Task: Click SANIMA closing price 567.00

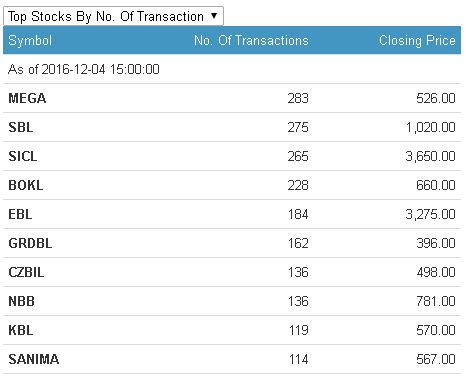Action: 436,359
